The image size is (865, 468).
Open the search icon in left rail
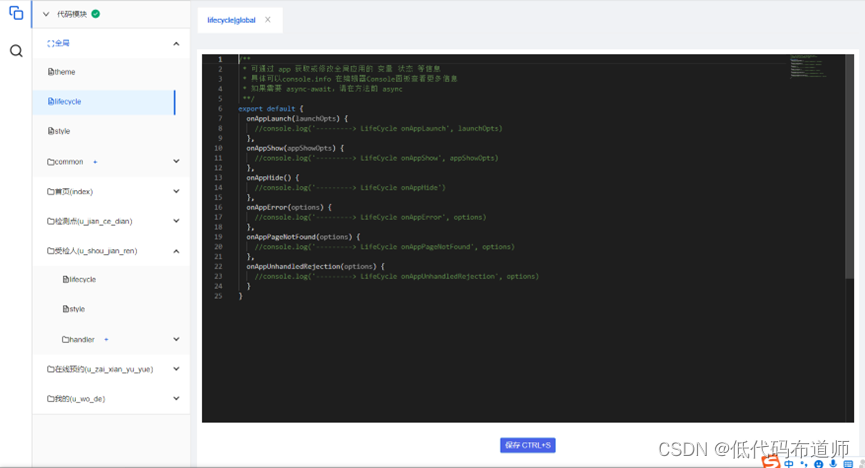pyautogui.click(x=16, y=51)
